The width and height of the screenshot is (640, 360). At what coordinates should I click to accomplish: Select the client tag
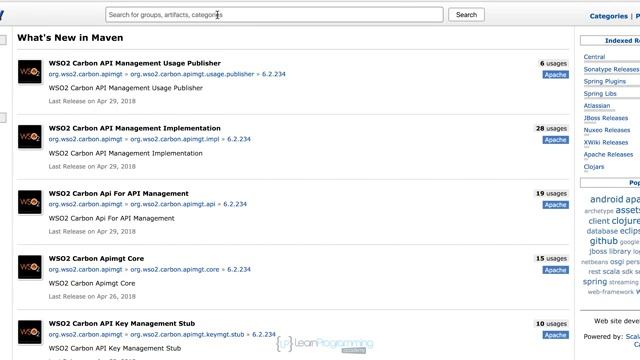(x=598, y=221)
